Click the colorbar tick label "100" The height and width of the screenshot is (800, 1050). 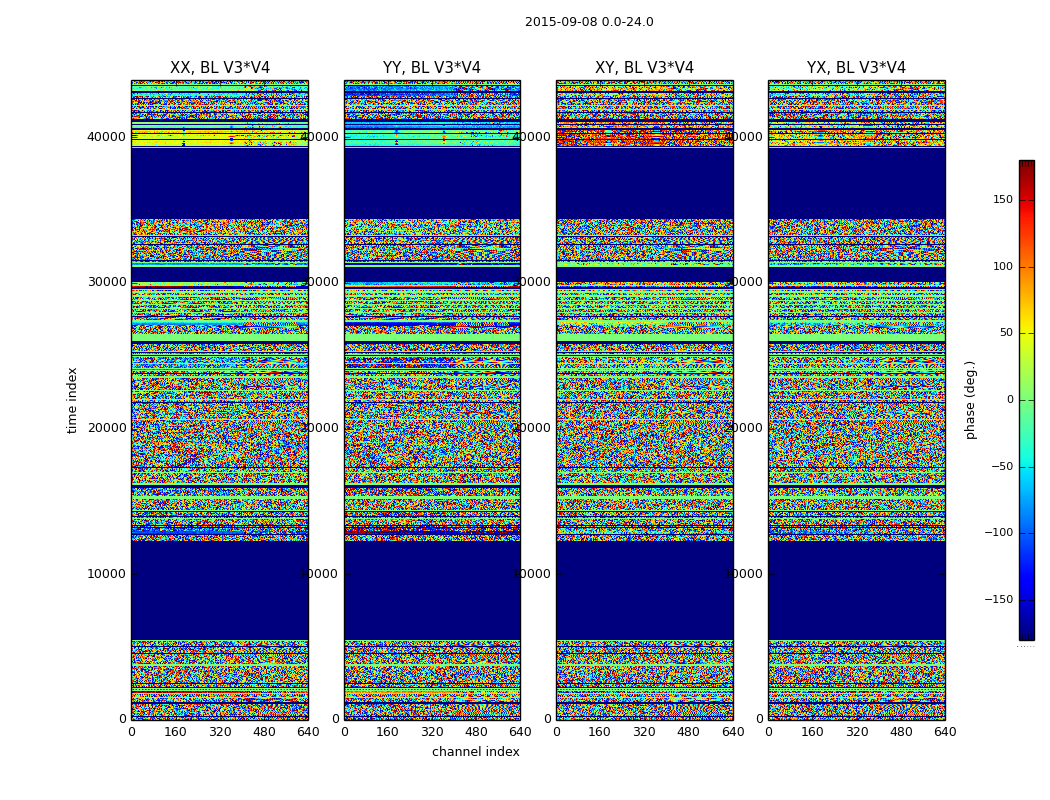(1002, 266)
